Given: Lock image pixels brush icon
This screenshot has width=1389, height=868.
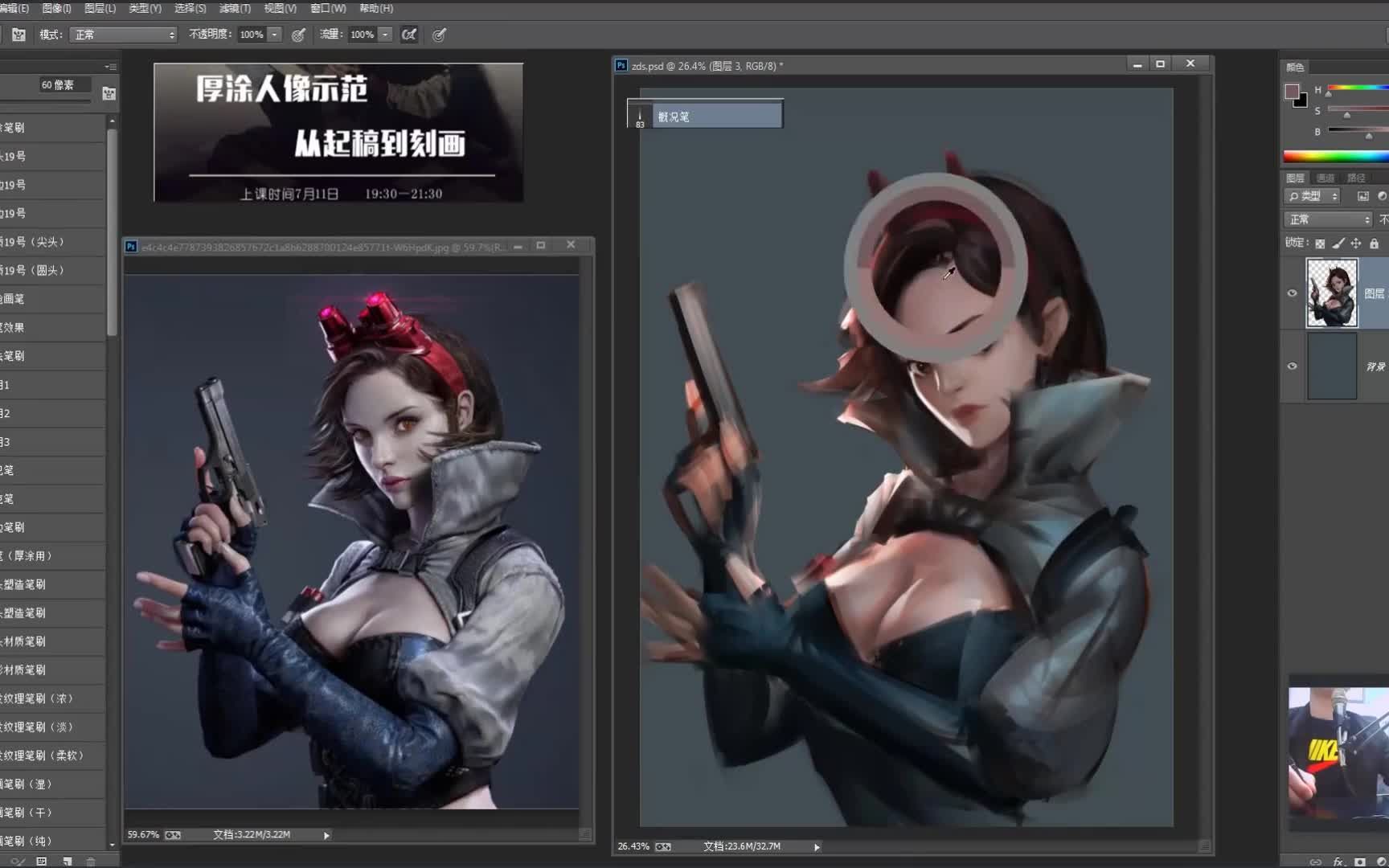Looking at the screenshot, I should point(1338,244).
